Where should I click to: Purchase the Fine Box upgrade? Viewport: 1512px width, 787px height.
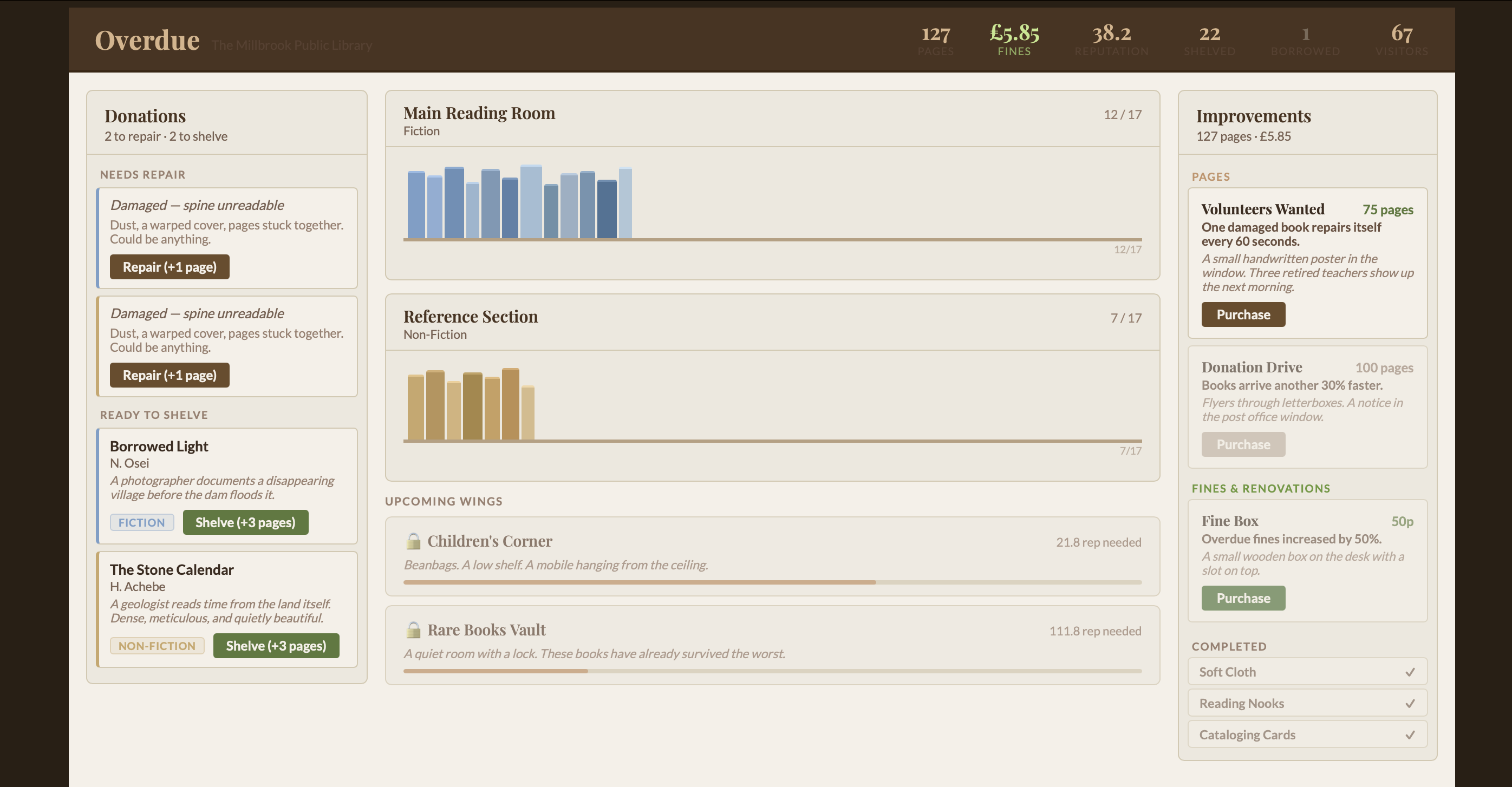click(x=1243, y=598)
